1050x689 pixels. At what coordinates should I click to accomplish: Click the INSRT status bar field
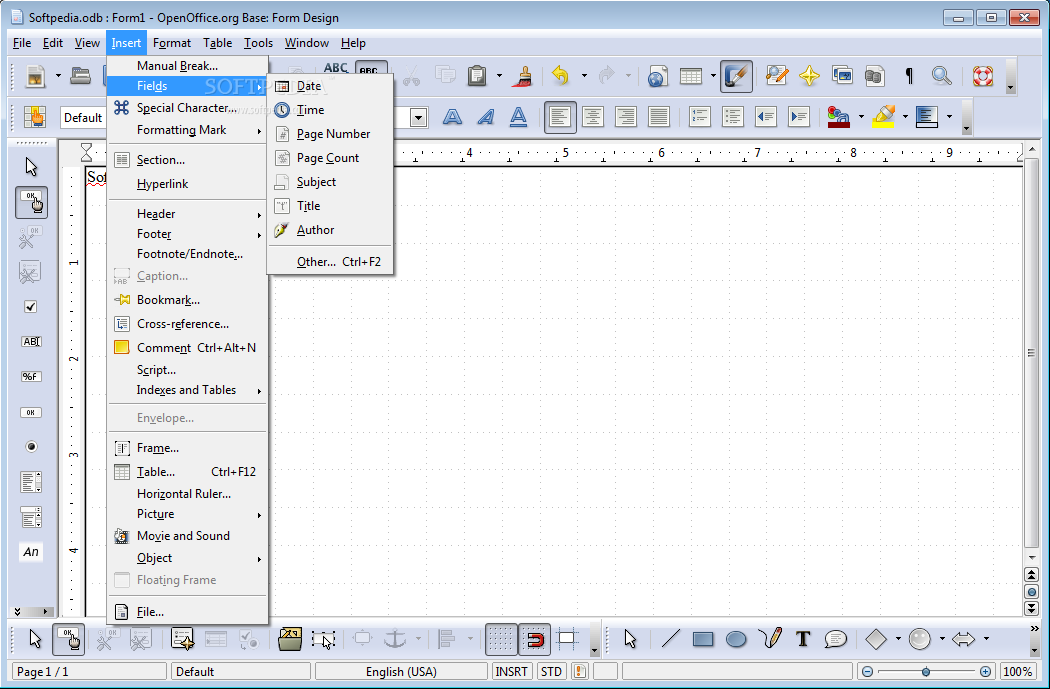pyautogui.click(x=512, y=672)
